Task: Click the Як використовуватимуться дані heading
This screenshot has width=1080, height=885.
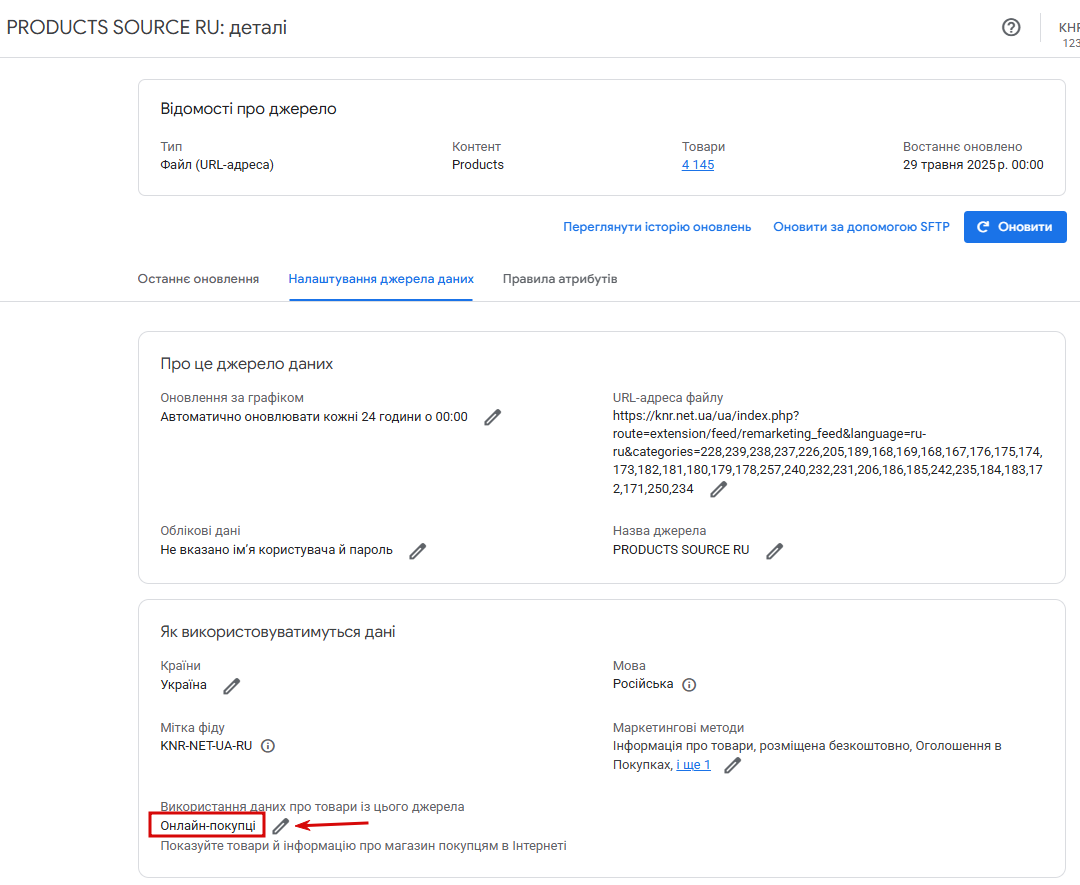Action: coord(278,632)
